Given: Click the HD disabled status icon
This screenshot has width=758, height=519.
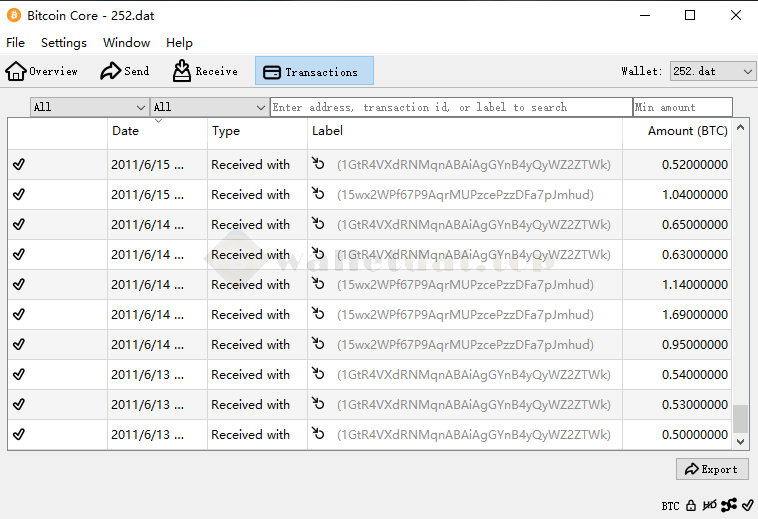Looking at the screenshot, I should coord(709,505).
